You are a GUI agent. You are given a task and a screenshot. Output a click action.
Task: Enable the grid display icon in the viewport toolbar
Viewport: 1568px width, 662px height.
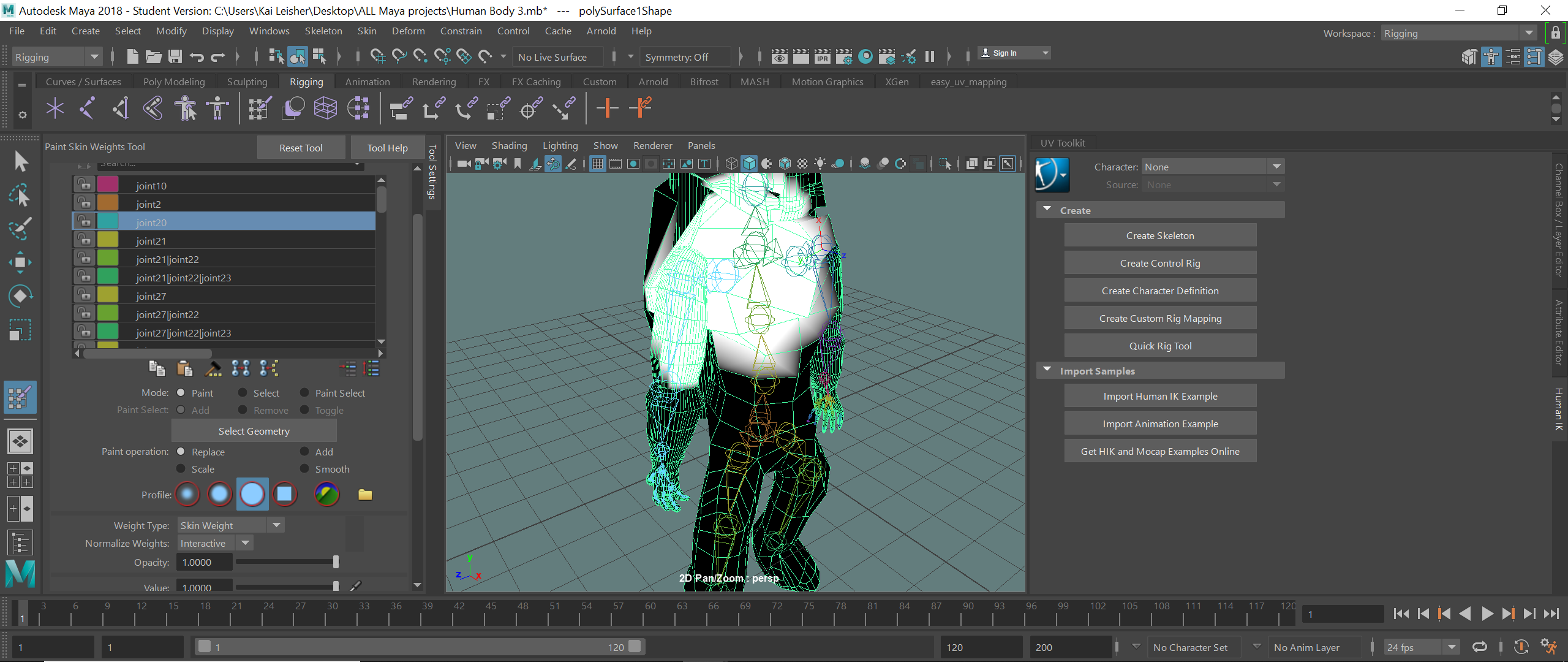click(x=597, y=164)
